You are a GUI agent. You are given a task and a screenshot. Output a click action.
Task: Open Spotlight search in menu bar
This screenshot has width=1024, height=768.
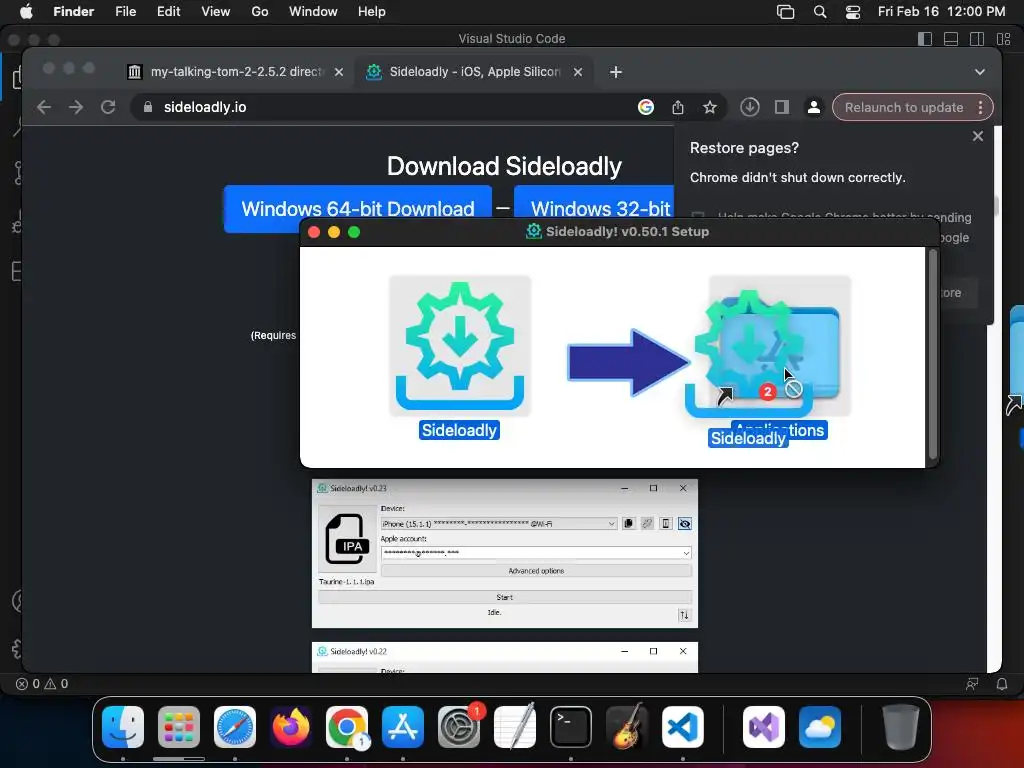click(x=820, y=12)
